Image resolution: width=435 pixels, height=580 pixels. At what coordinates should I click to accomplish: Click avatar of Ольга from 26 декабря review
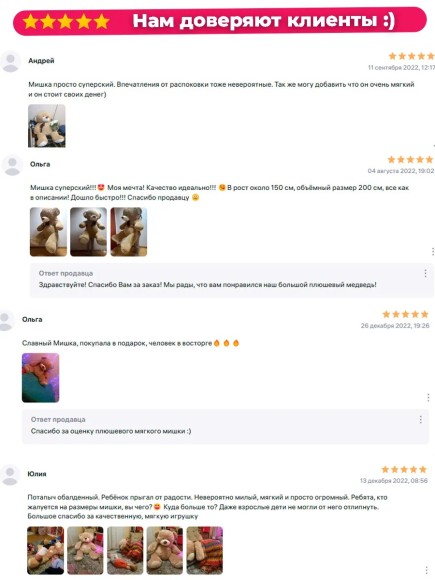(6, 320)
